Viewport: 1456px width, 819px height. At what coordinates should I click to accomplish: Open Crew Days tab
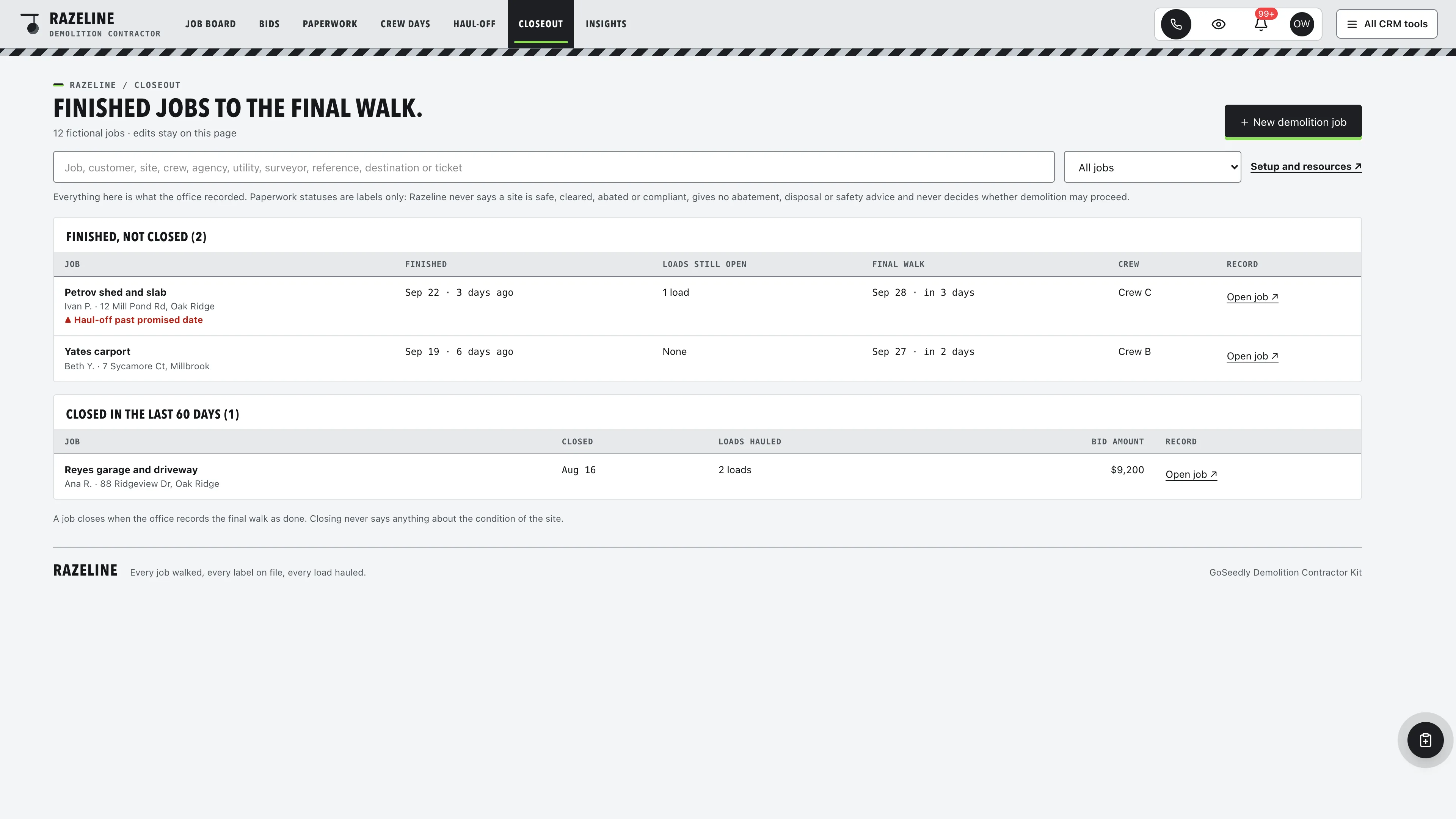point(405,24)
